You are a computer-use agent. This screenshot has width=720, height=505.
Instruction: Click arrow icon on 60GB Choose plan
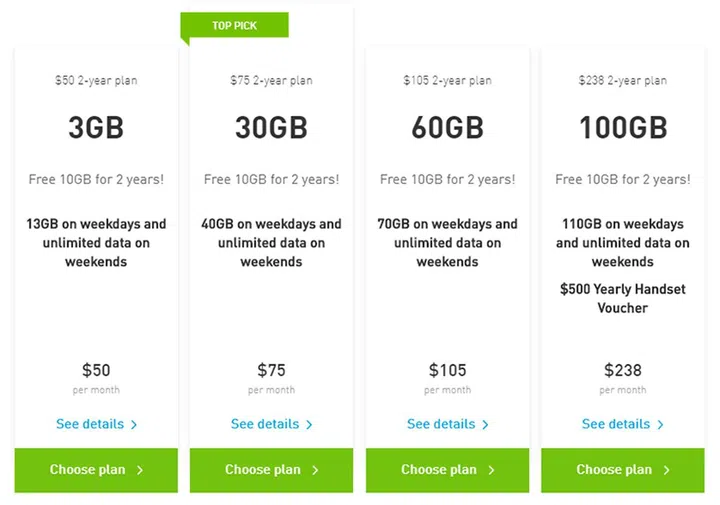[x=491, y=470]
